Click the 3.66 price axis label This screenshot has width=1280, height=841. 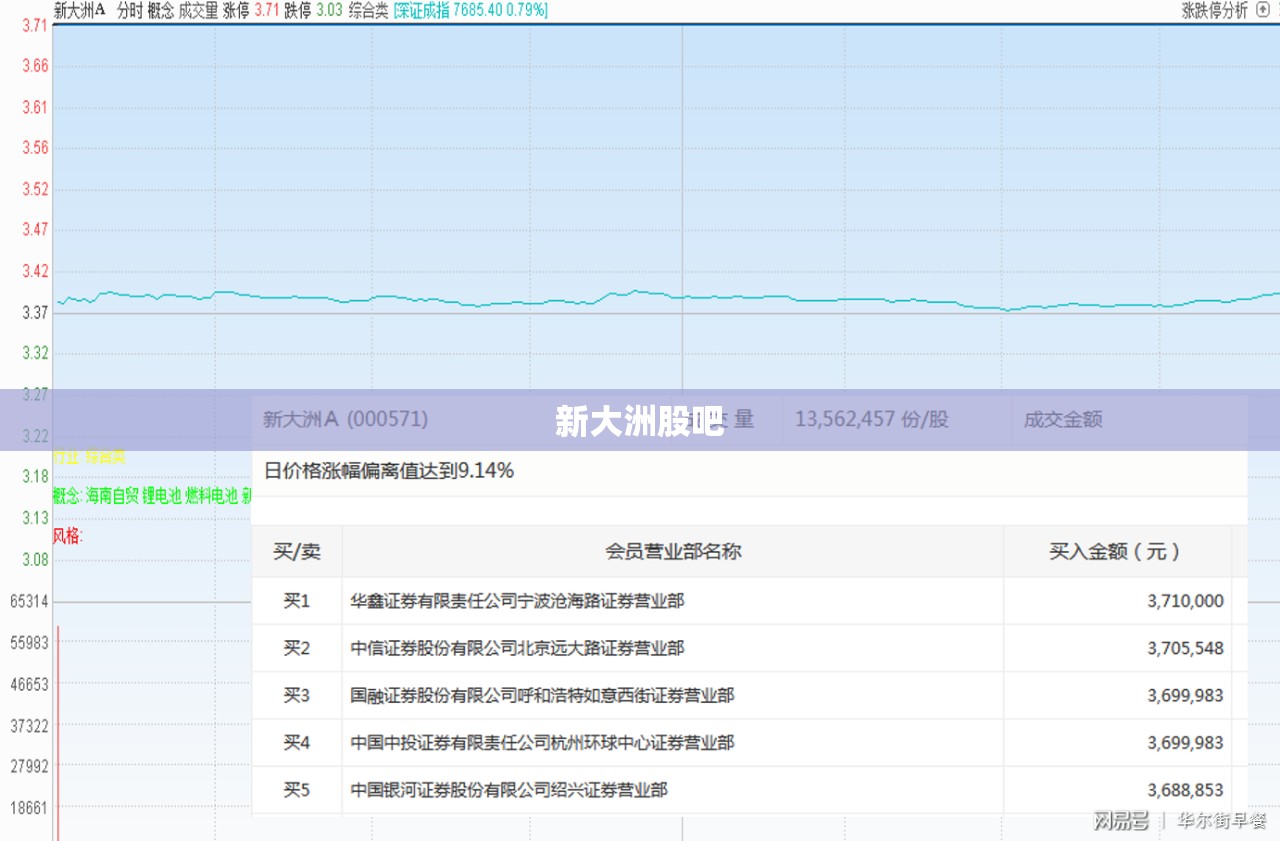[x=35, y=66]
